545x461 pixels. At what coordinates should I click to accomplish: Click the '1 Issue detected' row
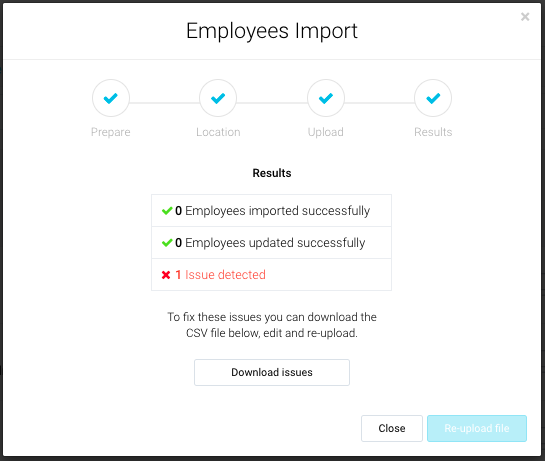[x=271, y=275]
